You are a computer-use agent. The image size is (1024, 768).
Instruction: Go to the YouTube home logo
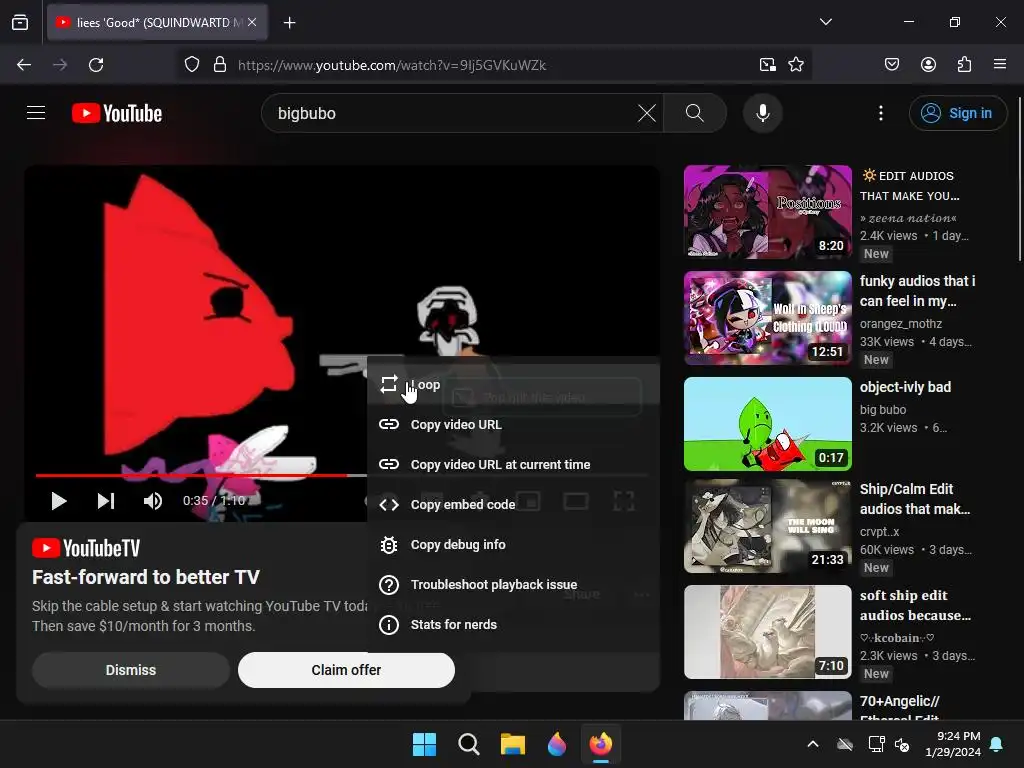(117, 113)
